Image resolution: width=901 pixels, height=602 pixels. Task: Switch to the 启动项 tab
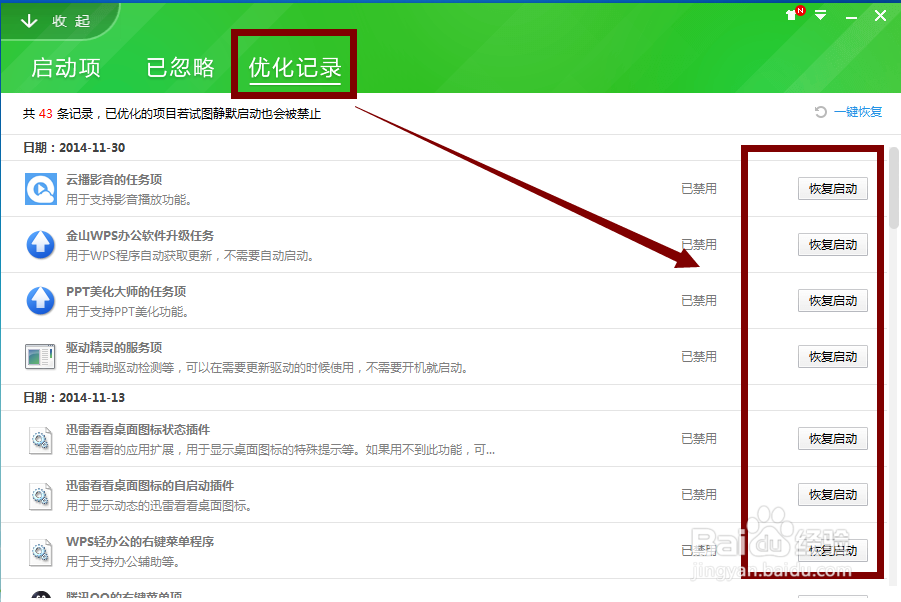coord(66,68)
